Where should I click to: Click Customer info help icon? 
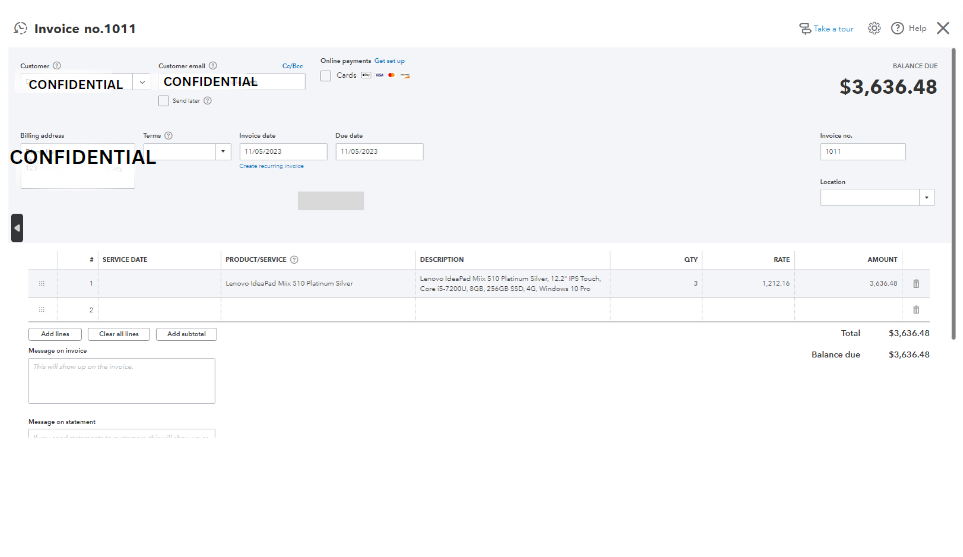coord(57,66)
